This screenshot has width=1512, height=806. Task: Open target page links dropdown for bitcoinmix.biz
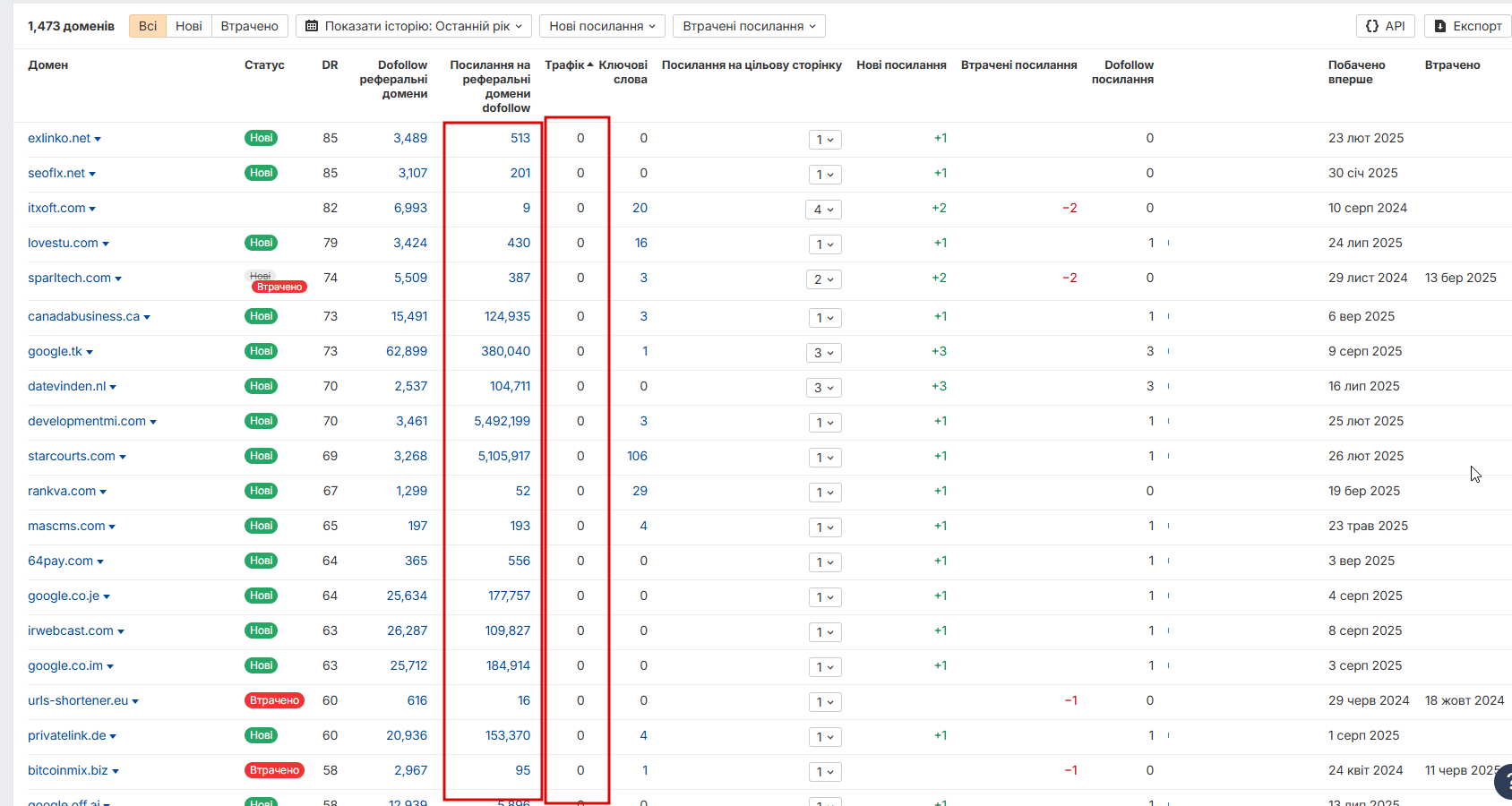click(x=824, y=772)
